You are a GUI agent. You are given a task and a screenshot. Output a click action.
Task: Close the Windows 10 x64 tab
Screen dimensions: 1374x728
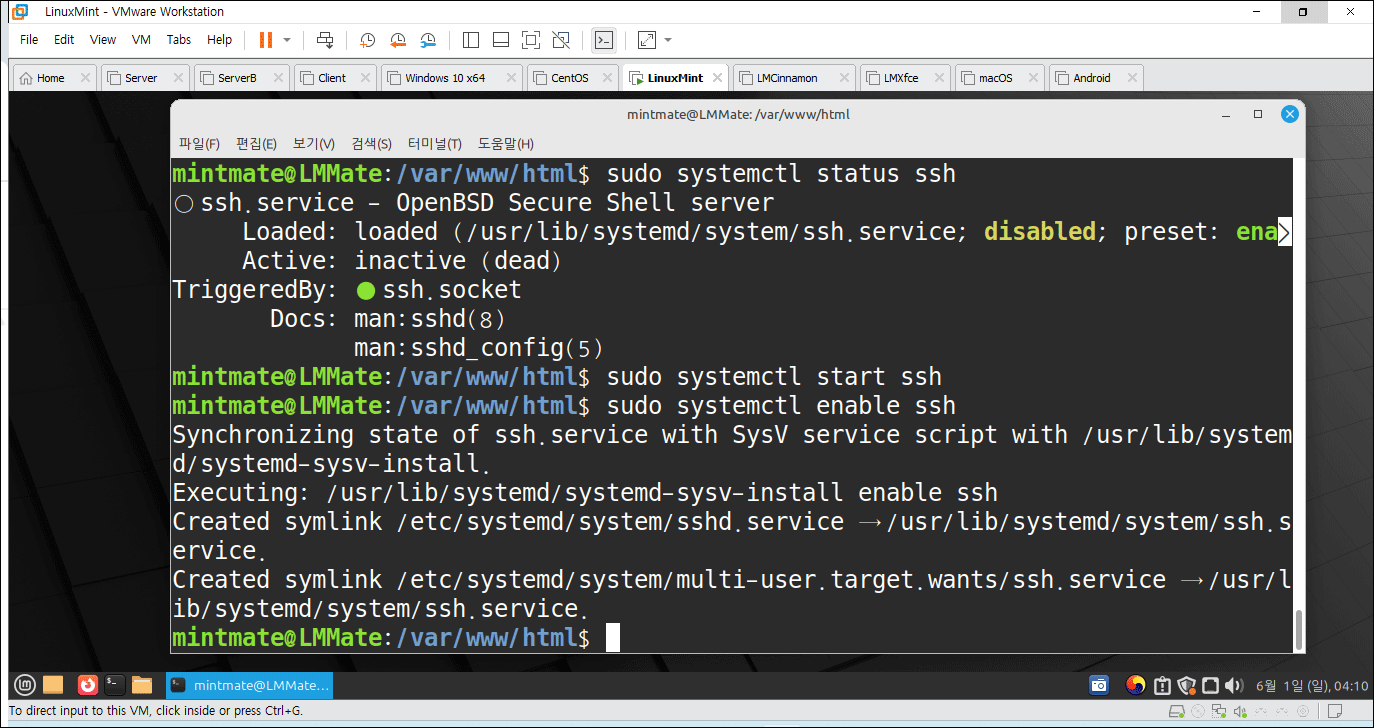point(512,78)
